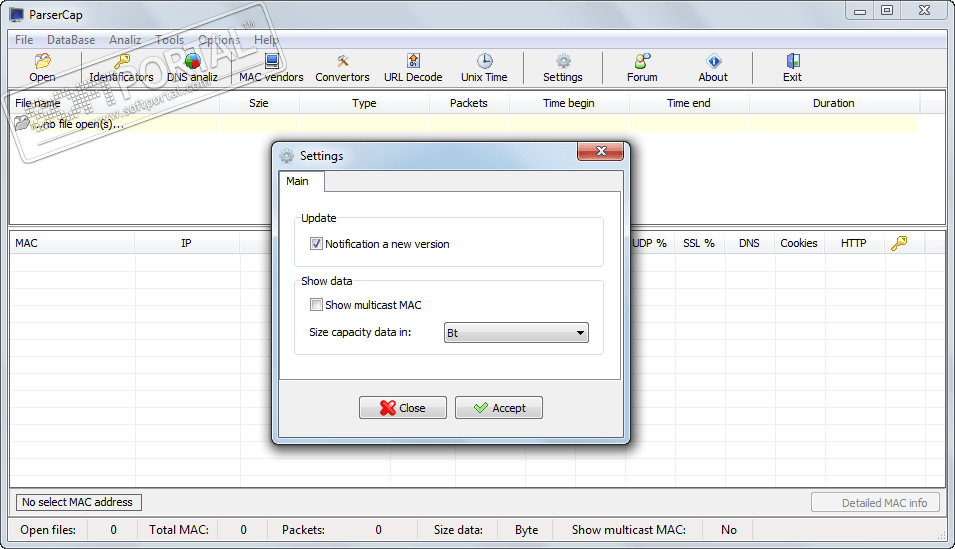The width and height of the screenshot is (955, 549).
Task: Click the Settings toolbar gear icon
Action: [x=563, y=61]
